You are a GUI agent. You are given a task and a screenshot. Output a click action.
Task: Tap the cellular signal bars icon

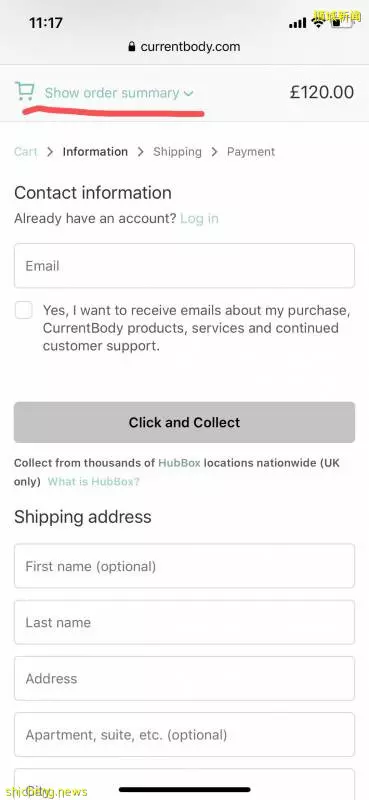click(298, 22)
